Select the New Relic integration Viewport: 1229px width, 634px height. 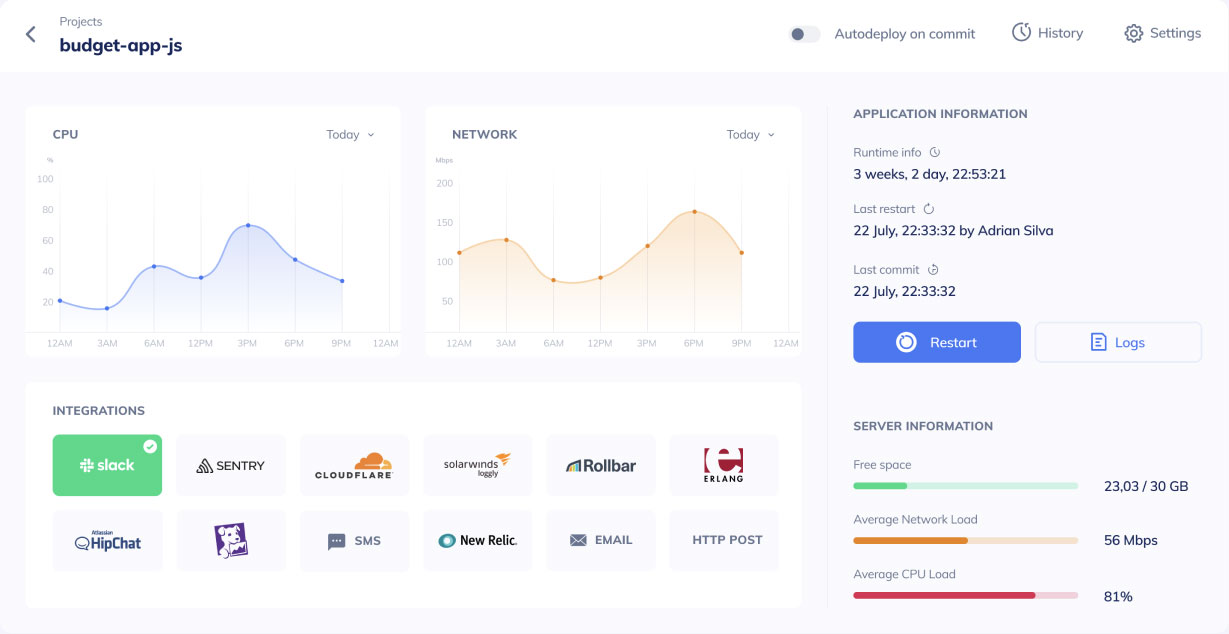click(x=478, y=541)
